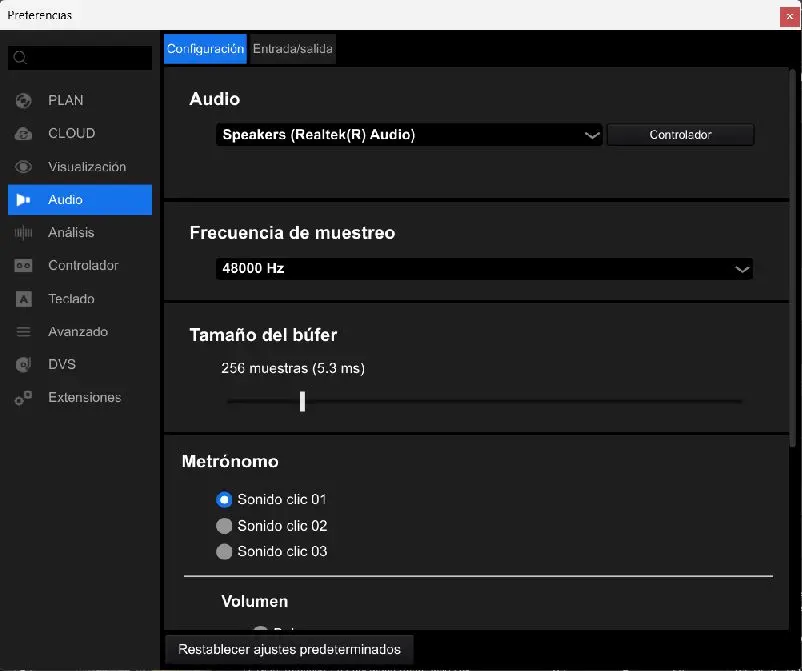
Task: Click the Audio speaker icon in sidebar
Action: coord(23,200)
